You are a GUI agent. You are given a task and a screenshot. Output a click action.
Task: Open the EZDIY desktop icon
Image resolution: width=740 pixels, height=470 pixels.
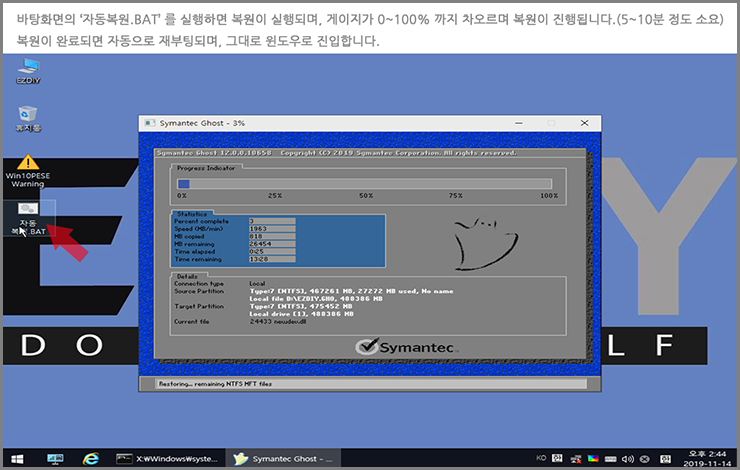(x=29, y=71)
